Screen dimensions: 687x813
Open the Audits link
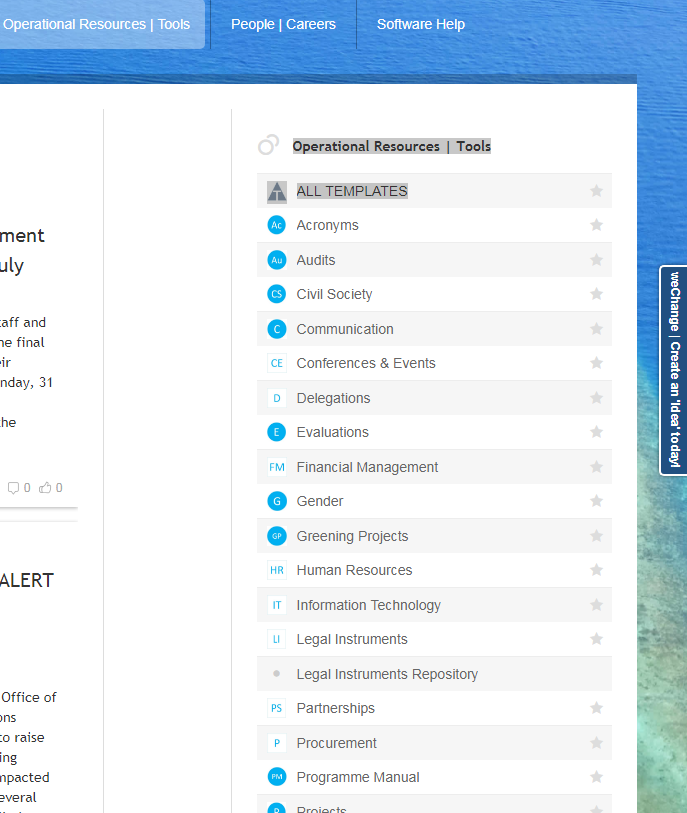[x=316, y=260]
